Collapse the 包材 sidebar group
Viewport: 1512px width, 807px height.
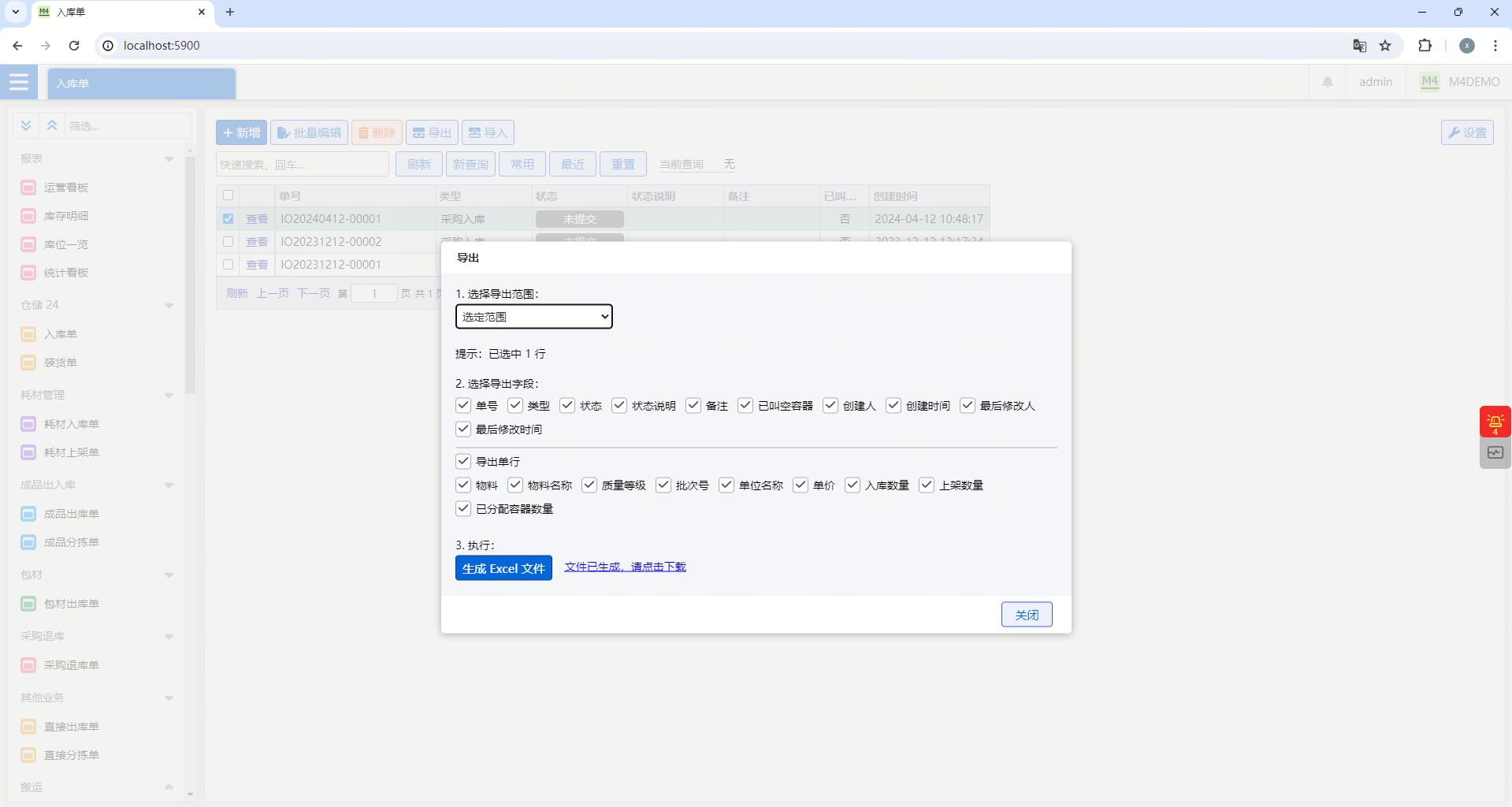click(169, 575)
